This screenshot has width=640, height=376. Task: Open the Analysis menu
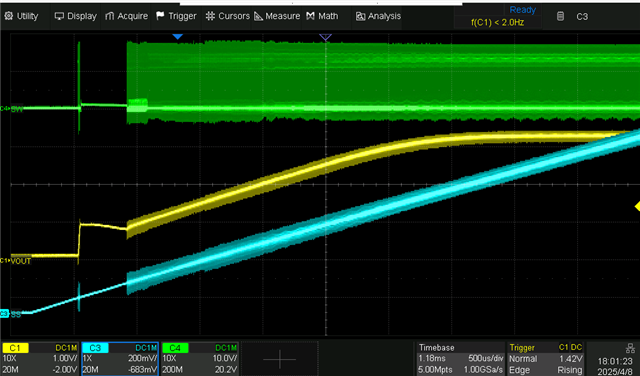coord(378,16)
